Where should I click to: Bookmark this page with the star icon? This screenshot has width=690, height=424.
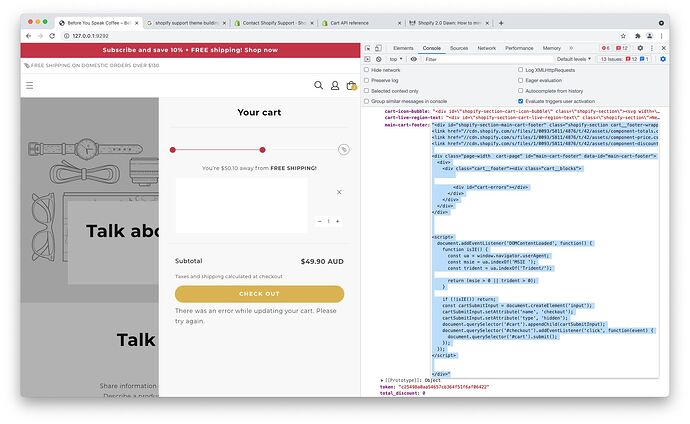coord(623,36)
